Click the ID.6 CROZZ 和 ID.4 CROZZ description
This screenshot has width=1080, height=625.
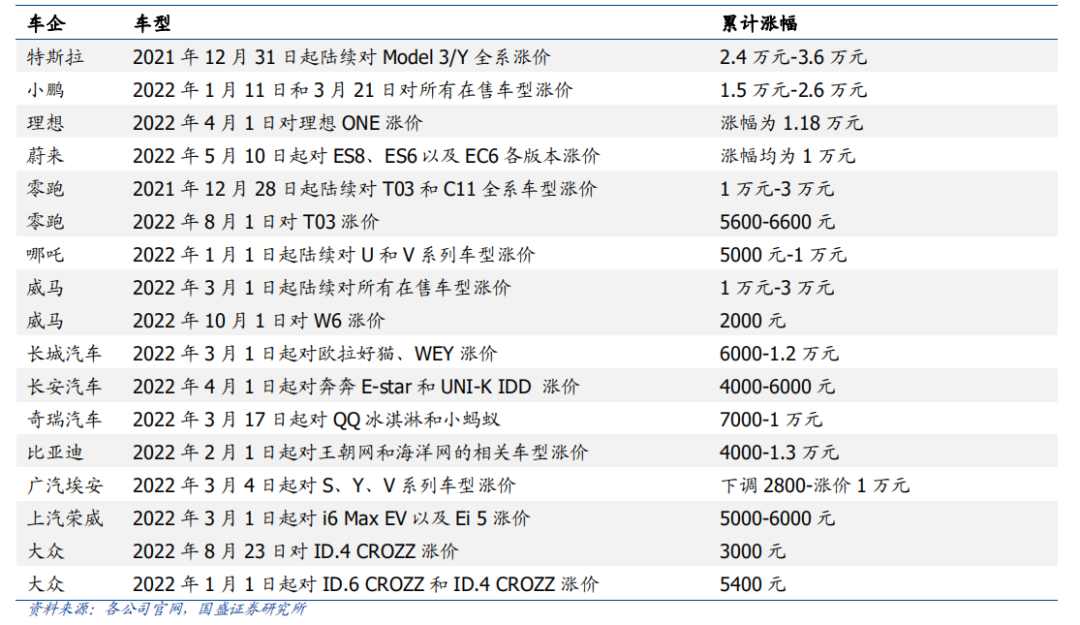[x=366, y=584]
